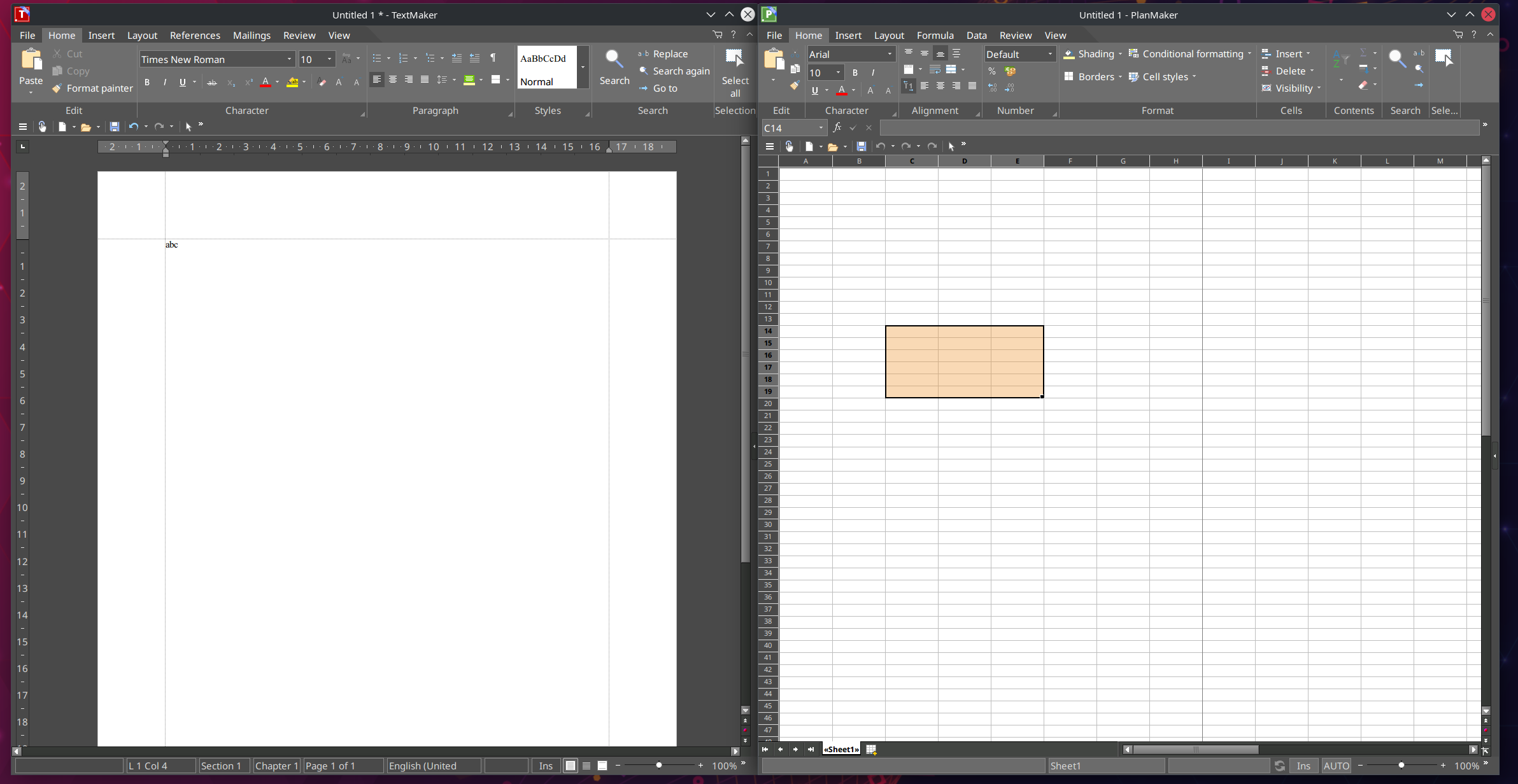This screenshot has width=1518, height=784.
Task: Click Undo icon in TextMaker quick toolbar
Action: point(133,127)
